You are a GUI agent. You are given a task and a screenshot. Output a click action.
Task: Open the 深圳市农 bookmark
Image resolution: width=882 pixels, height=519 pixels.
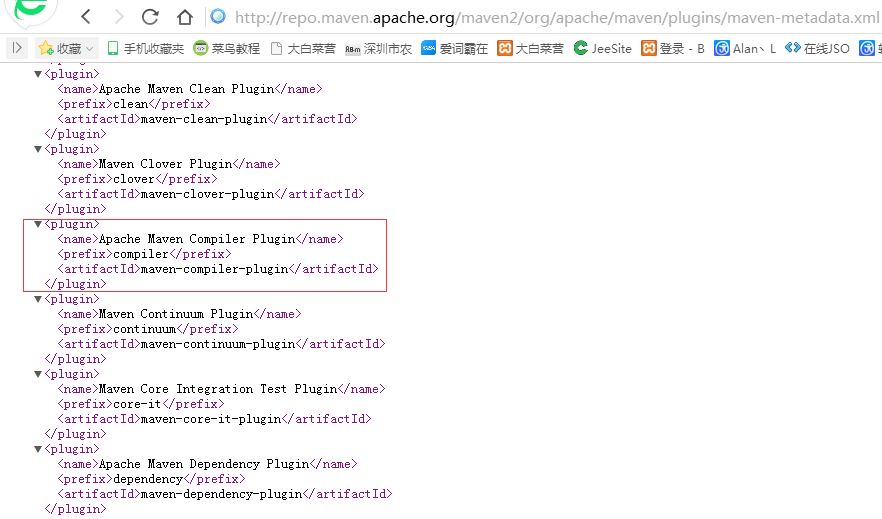click(x=378, y=48)
